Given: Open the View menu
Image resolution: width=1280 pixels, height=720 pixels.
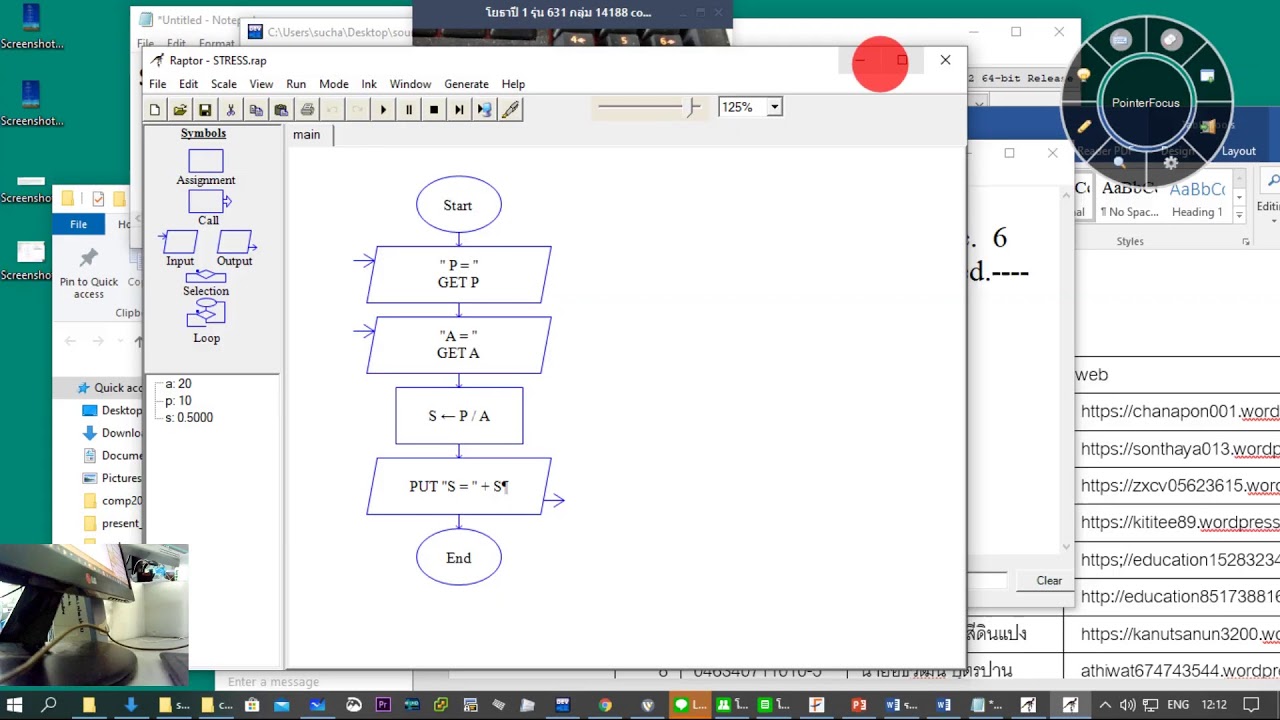Looking at the screenshot, I should click(261, 84).
